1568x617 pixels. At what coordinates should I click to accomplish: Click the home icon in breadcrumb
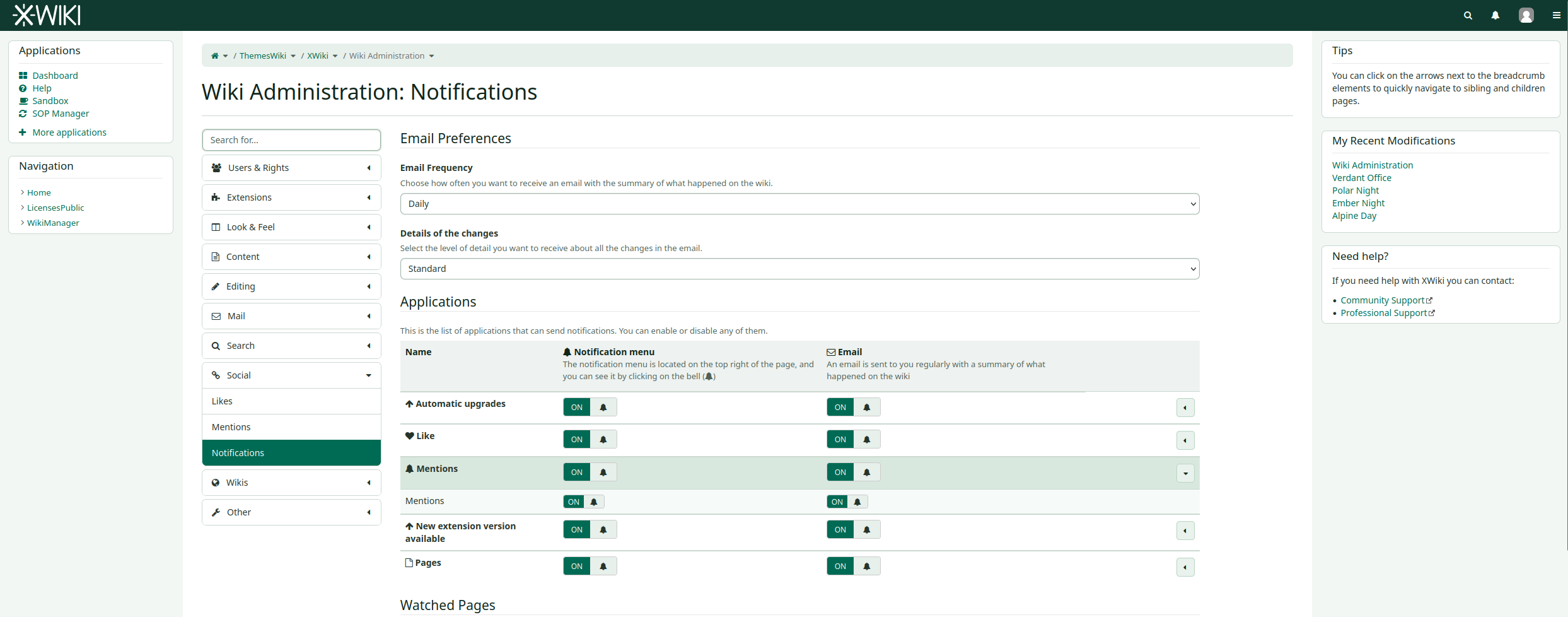pyautogui.click(x=214, y=56)
